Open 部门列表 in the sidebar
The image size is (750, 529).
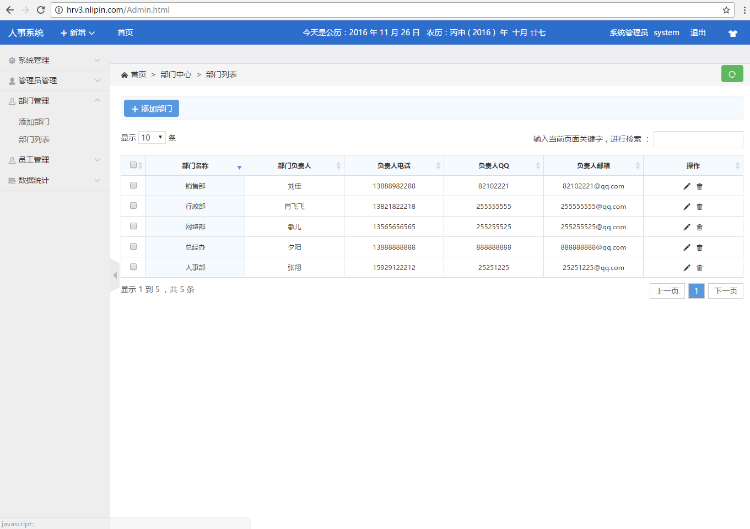point(34,140)
